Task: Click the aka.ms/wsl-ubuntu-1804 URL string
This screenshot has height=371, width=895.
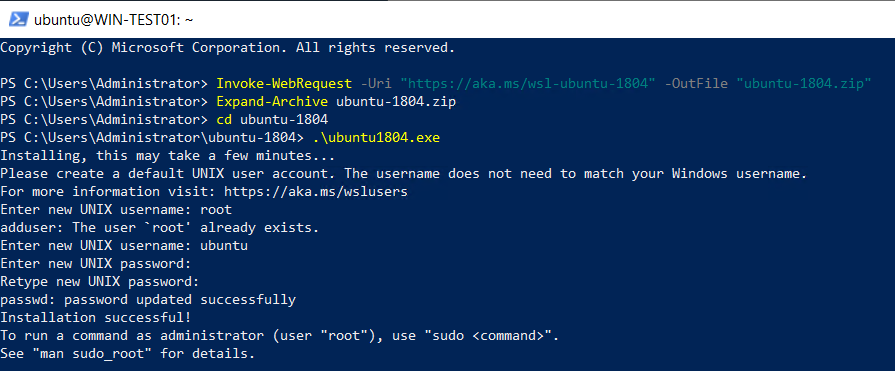Action: [x=528, y=84]
